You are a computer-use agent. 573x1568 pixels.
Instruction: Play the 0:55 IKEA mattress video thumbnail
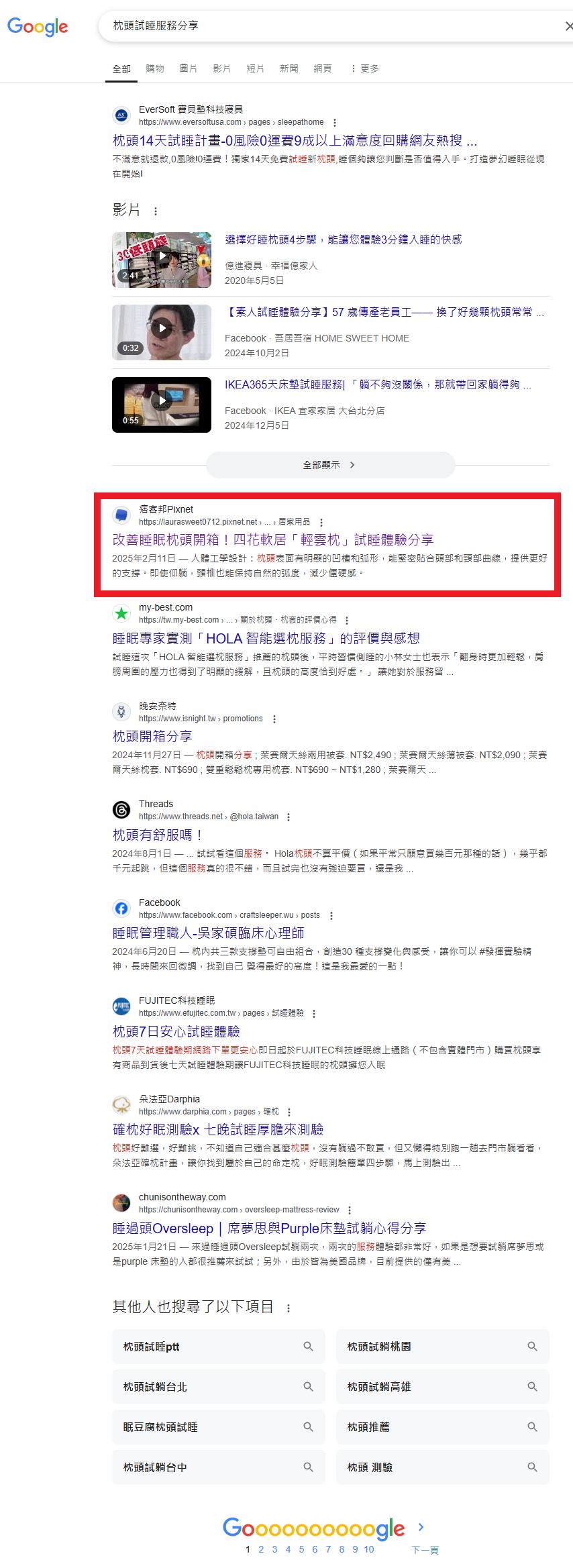(162, 405)
